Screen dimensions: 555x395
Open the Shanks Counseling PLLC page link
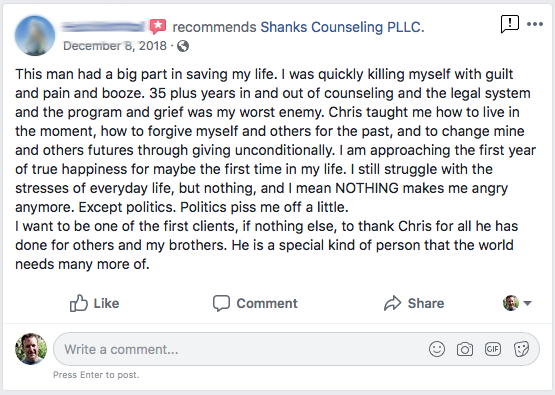pos(342,27)
